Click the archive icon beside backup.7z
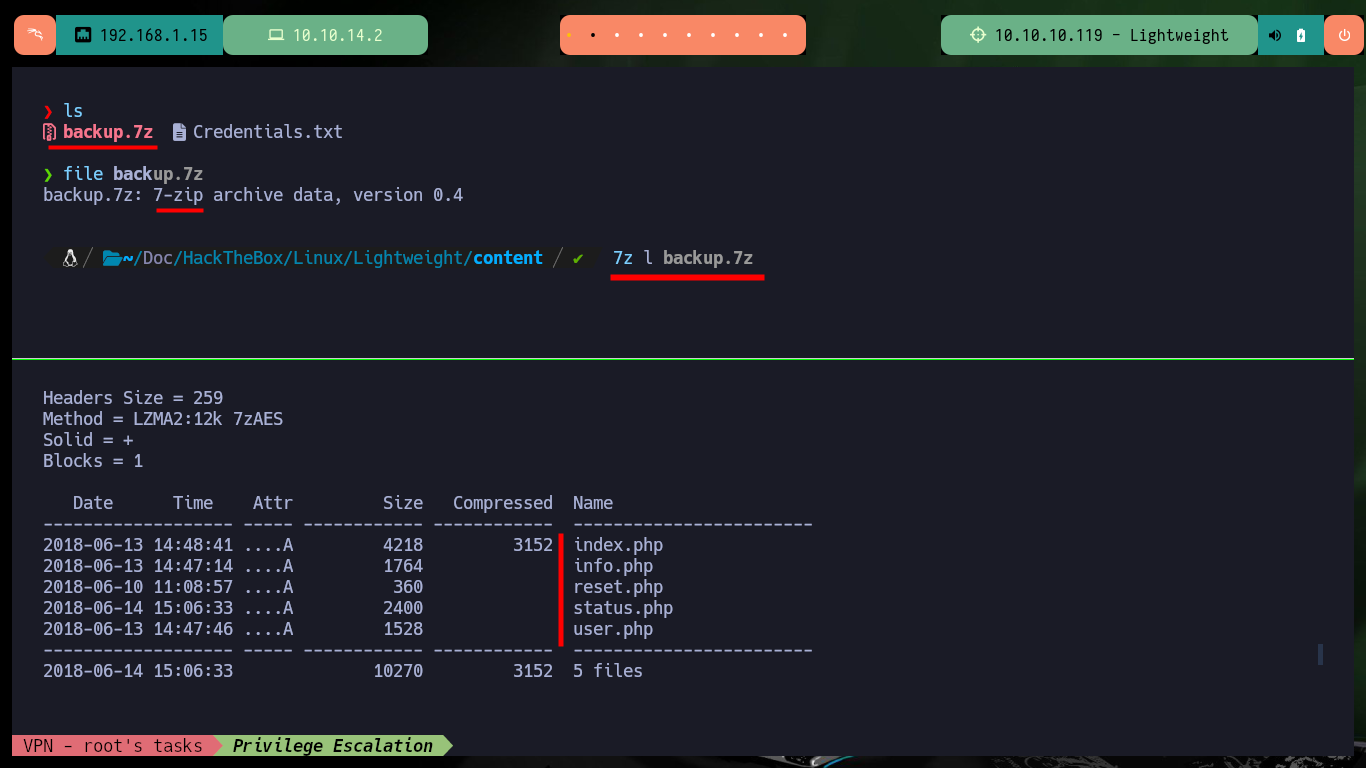 49,132
